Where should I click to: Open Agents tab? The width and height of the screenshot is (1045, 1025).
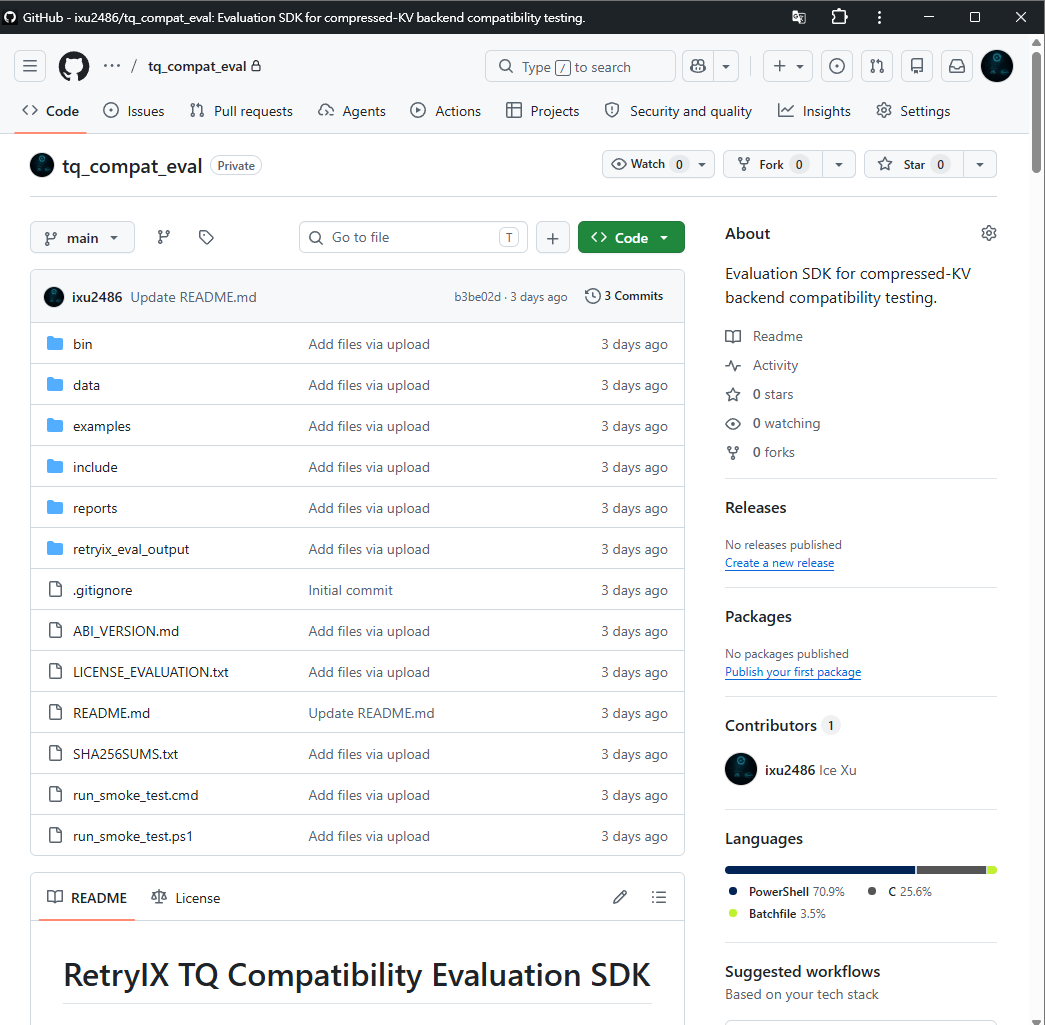click(352, 111)
